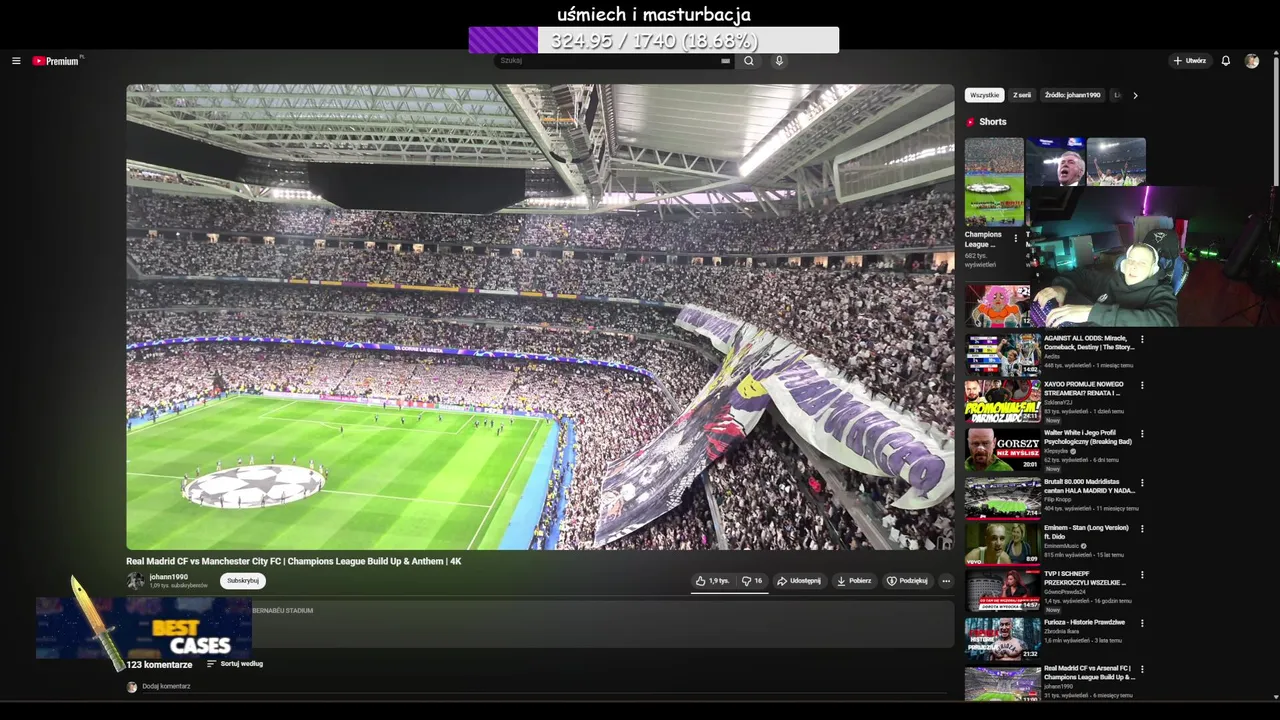Open Furioza - Historie Prawdziwe thumbnail
This screenshot has width=1280, height=720.
[1002, 638]
